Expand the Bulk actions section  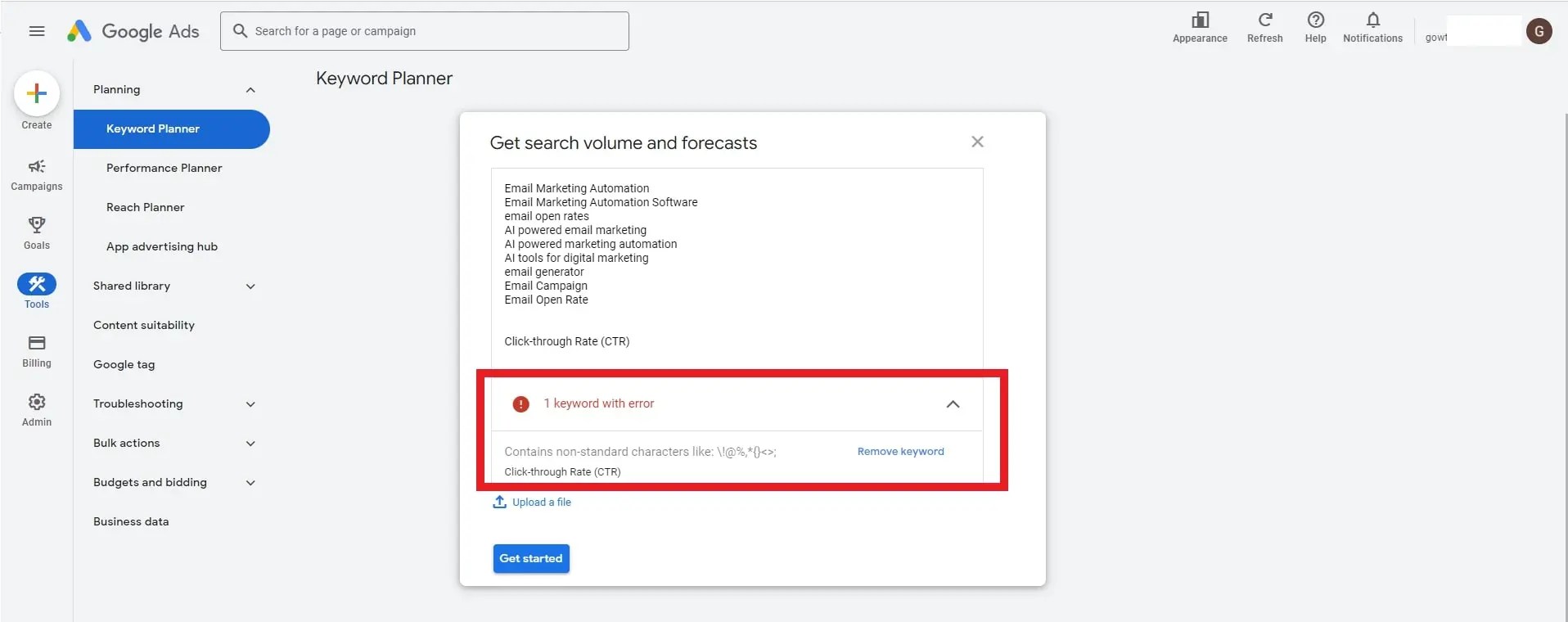tap(250, 444)
